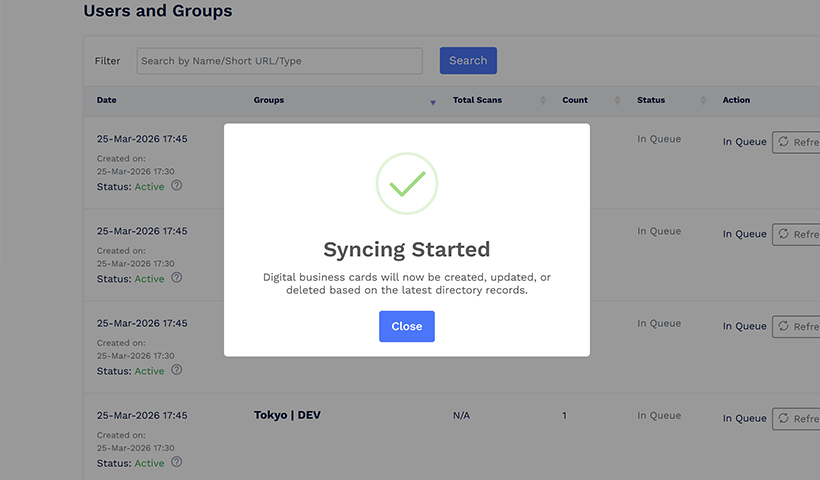Viewport: 820px width, 480px height.
Task: Open Status help icon in first row
Action: [177, 186]
